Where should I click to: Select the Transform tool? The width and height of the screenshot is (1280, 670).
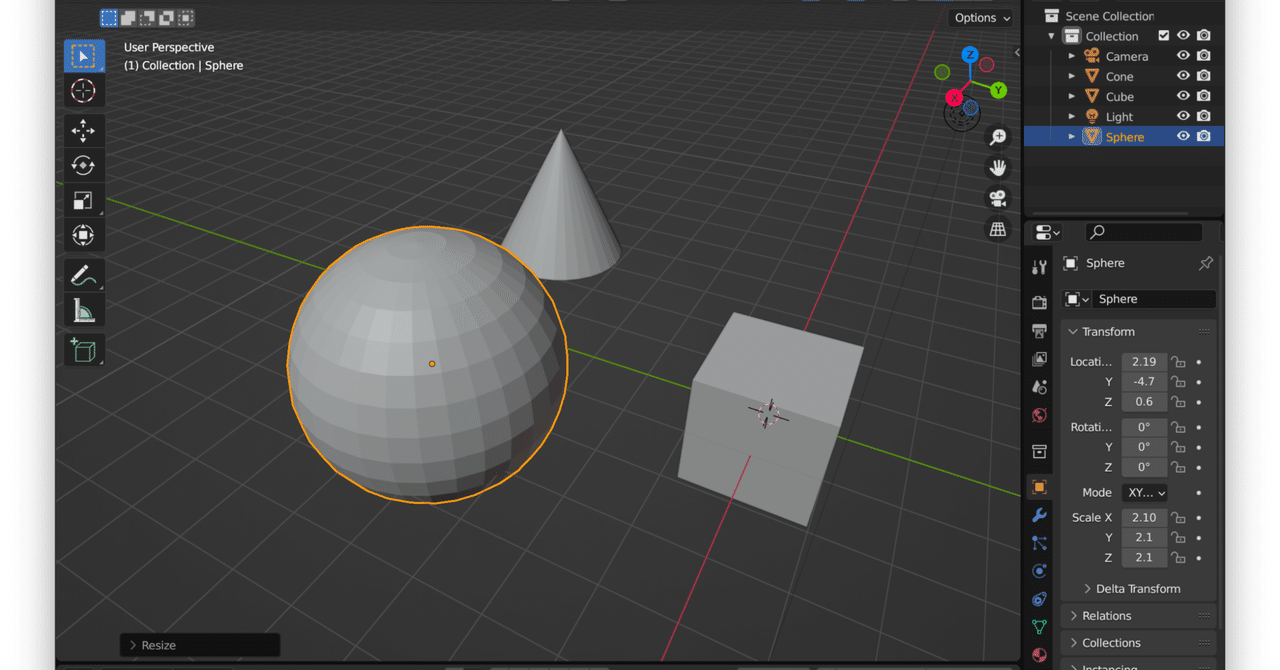pos(84,235)
